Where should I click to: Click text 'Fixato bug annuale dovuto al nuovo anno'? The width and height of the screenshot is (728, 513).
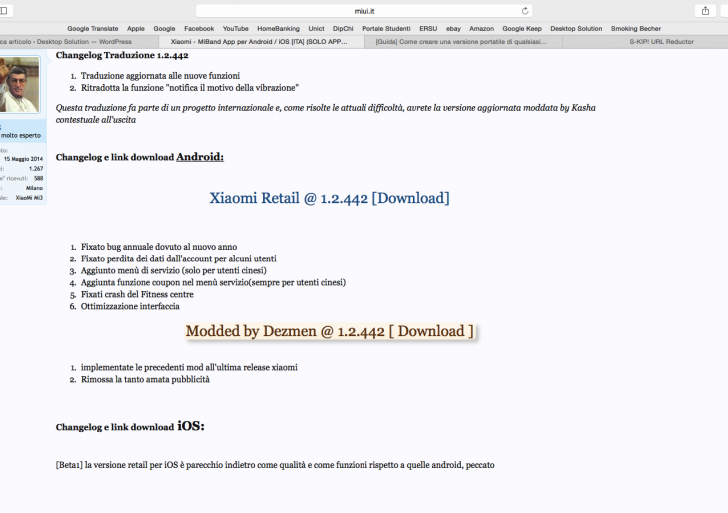pos(159,247)
